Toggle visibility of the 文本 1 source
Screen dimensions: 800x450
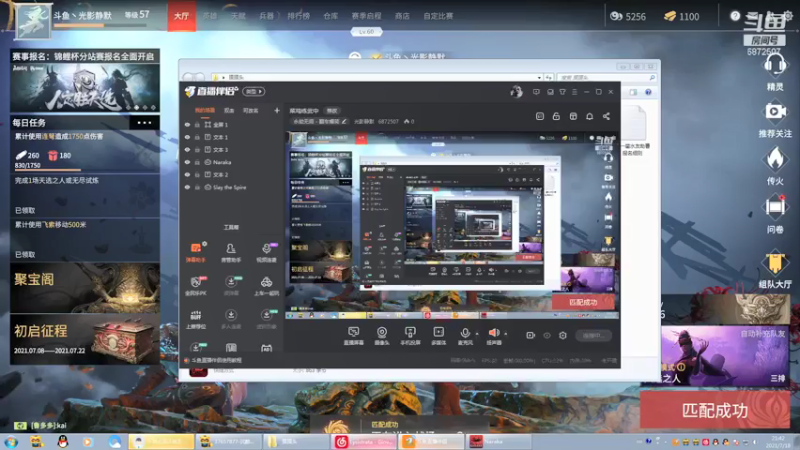click(187, 137)
